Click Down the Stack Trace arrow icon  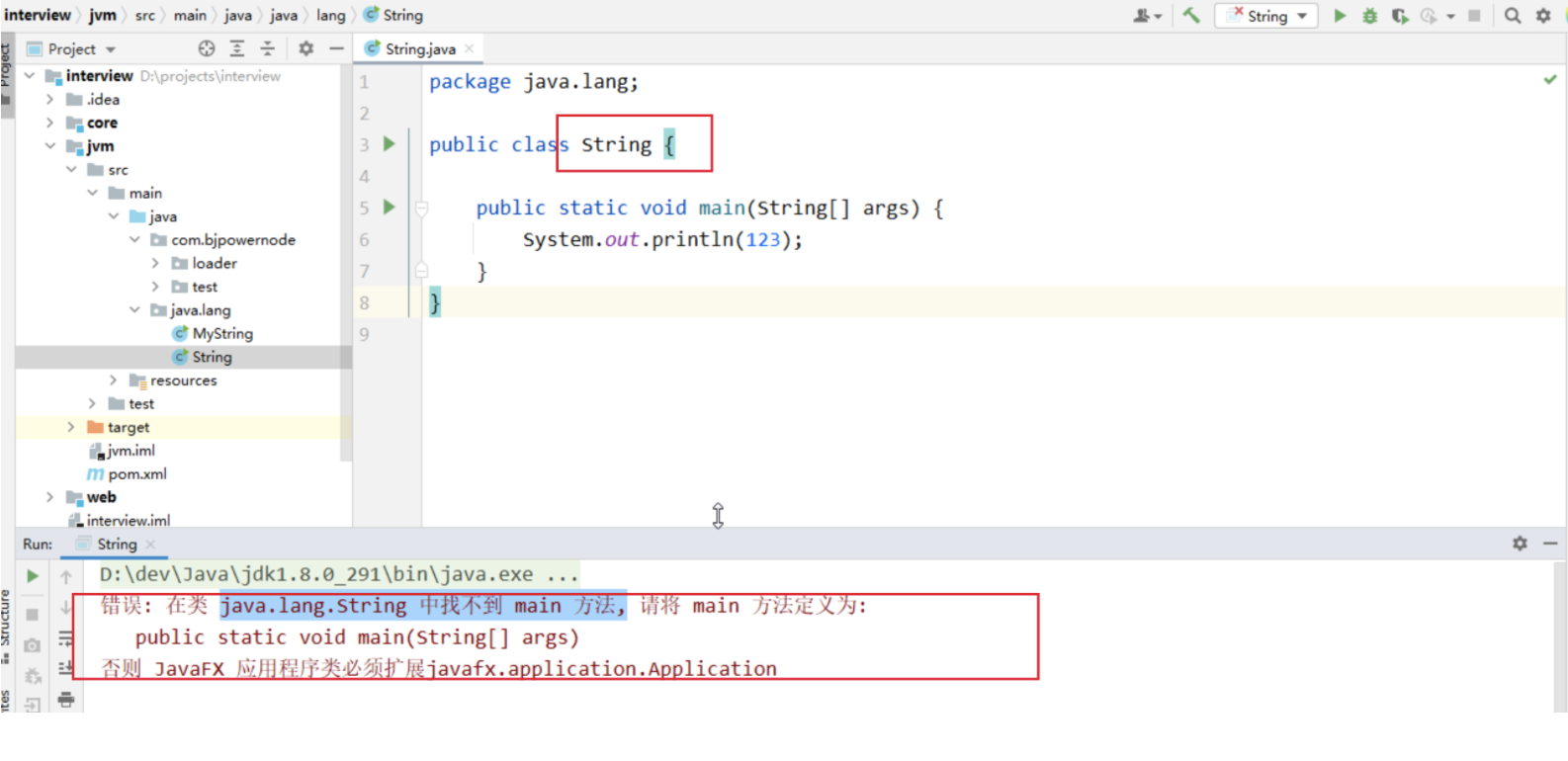(x=66, y=607)
